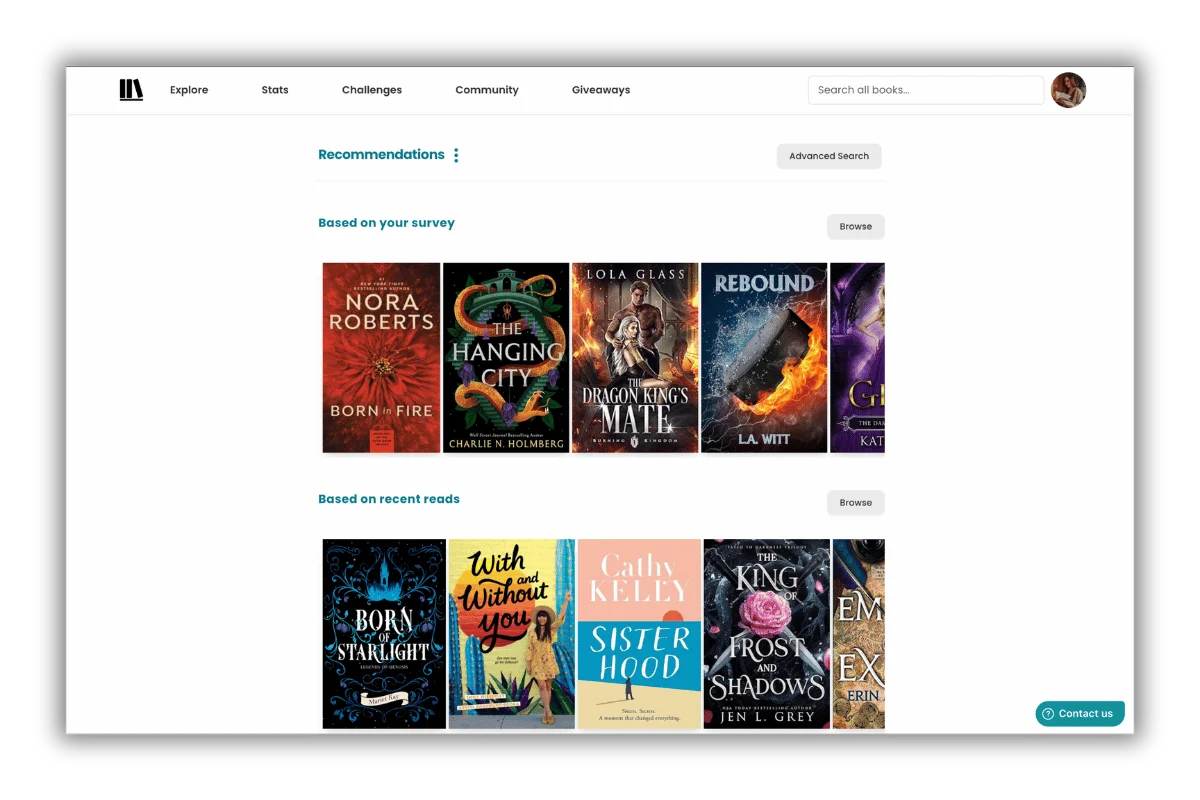1200x800 pixels.
Task: Open the Giveaways section
Action: point(600,89)
